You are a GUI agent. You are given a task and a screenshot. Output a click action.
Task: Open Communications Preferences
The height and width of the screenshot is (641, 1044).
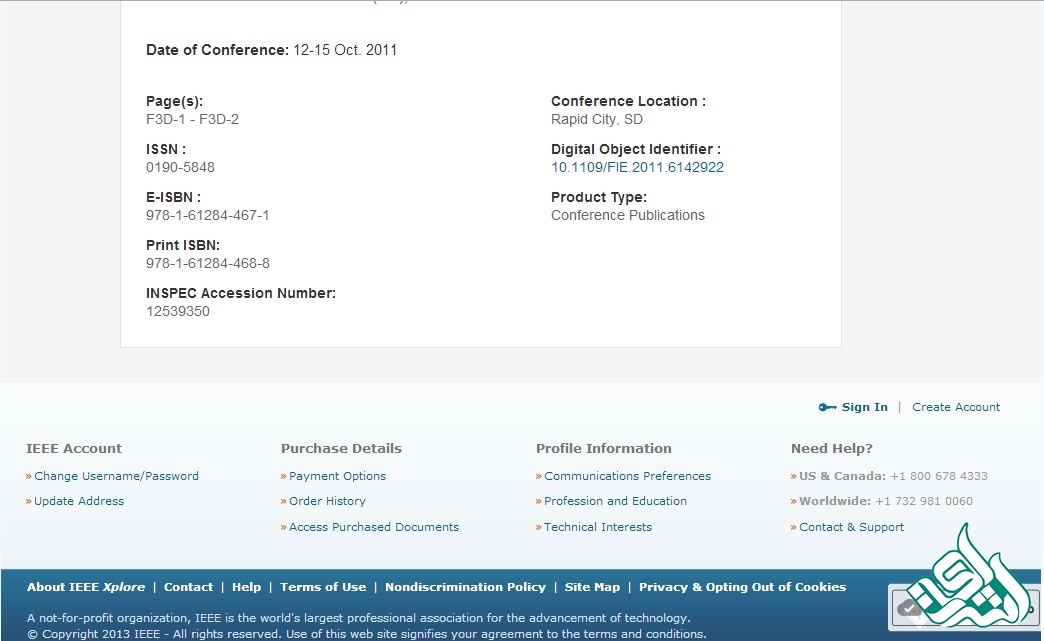coord(627,476)
